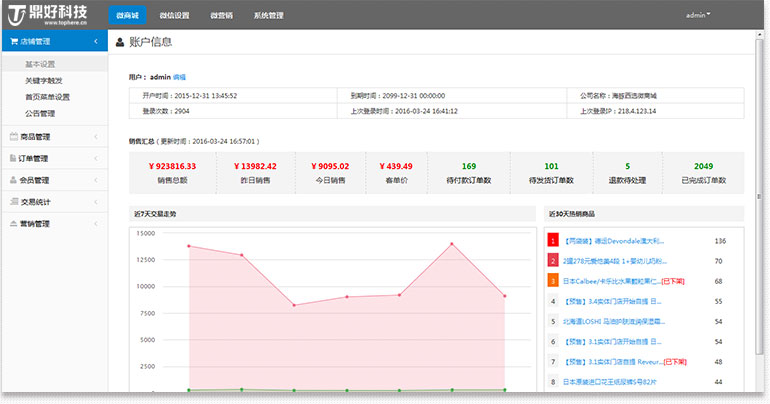
Task: Click the marketing icon beside 营销管理
Action: [12, 224]
